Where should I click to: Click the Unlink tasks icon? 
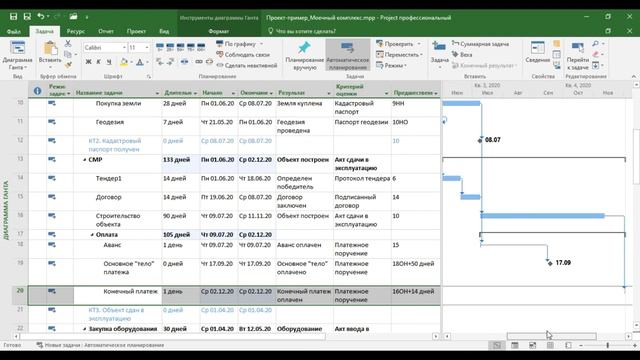[209, 62]
